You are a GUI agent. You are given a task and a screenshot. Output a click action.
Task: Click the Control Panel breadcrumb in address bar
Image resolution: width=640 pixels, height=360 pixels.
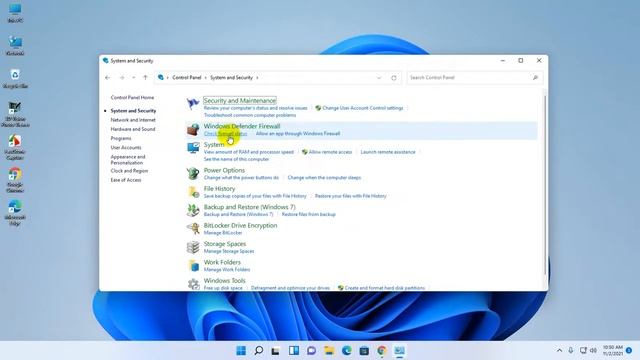[187, 78]
